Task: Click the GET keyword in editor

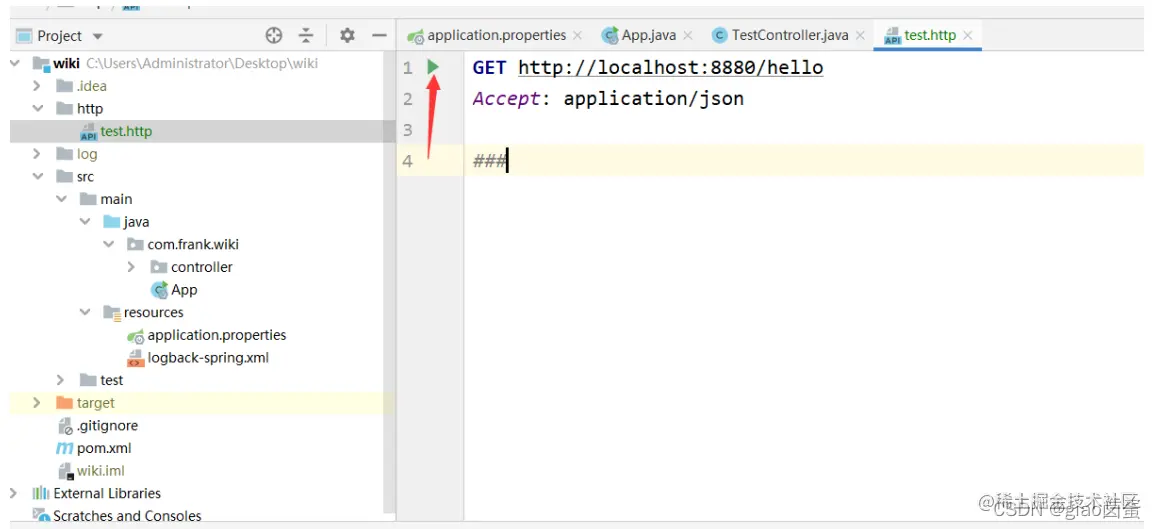Action: (490, 68)
